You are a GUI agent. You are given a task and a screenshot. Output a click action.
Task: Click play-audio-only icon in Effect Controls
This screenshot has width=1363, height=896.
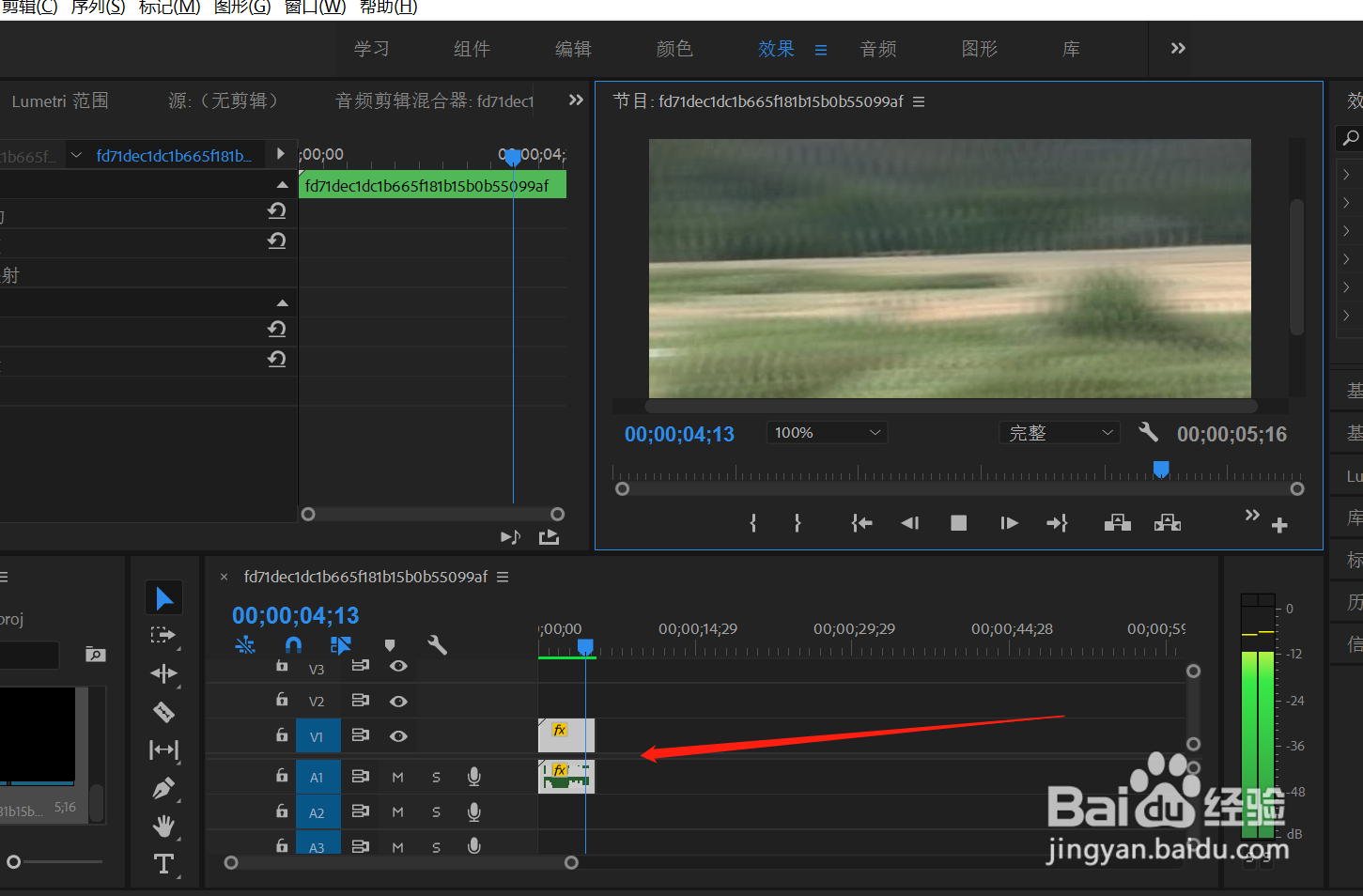point(510,537)
